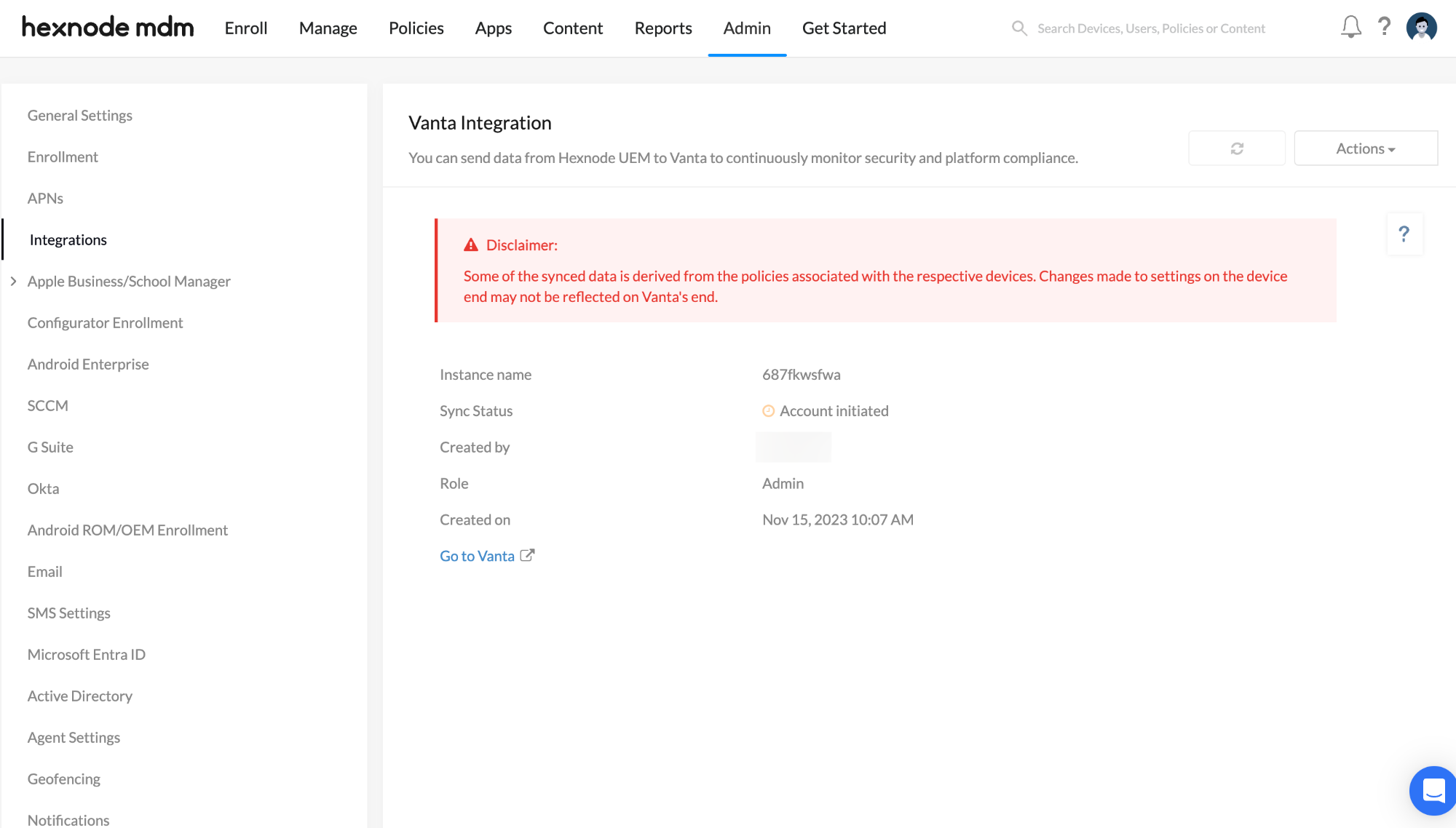Screen dimensions: 1456x828
Task: Toggle the Account initiated sync status indicator
Action: coord(768,411)
